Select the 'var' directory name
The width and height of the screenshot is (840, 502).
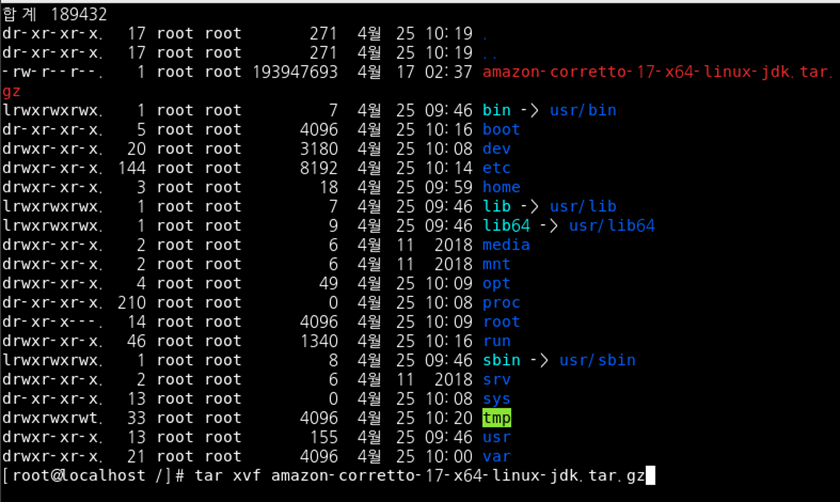point(497,456)
